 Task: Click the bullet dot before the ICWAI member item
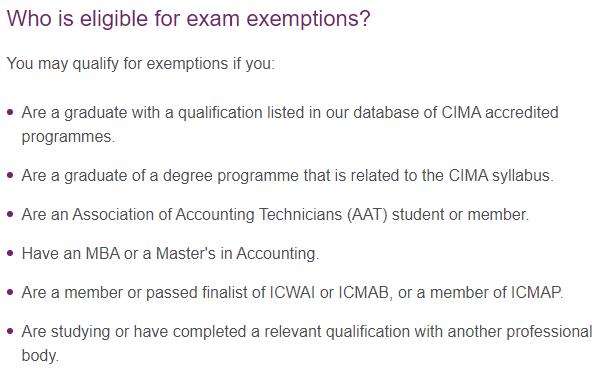[10, 292]
